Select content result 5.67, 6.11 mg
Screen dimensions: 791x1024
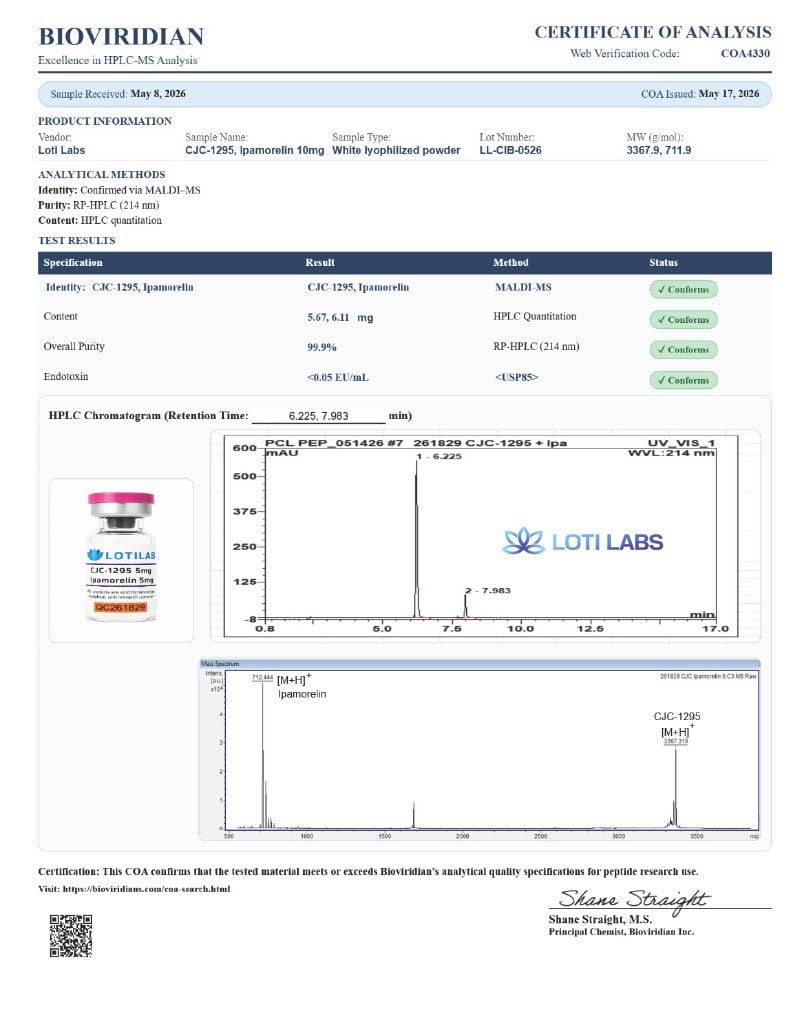coord(340,317)
